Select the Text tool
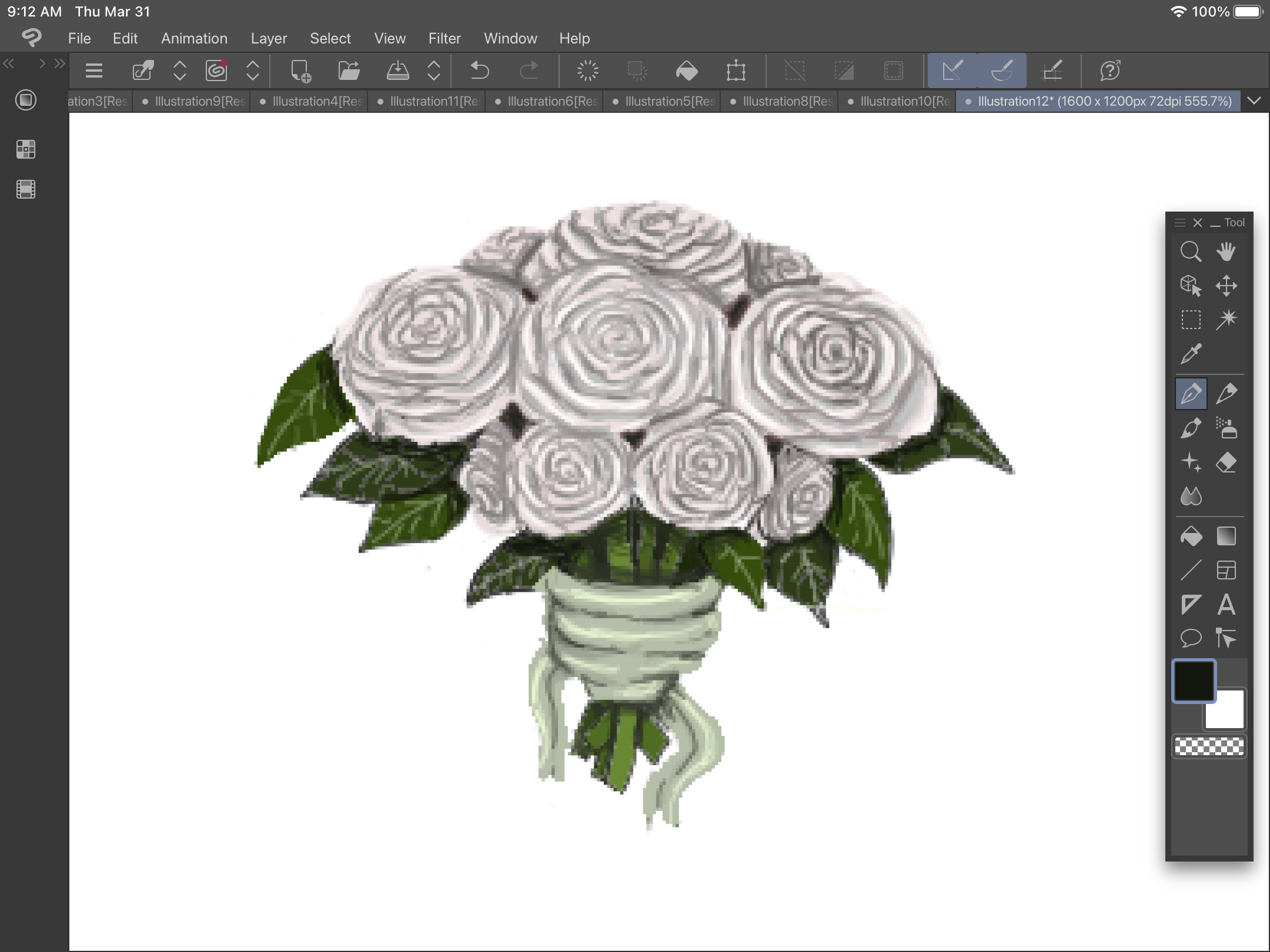The width and height of the screenshot is (1270, 952). [x=1226, y=605]
